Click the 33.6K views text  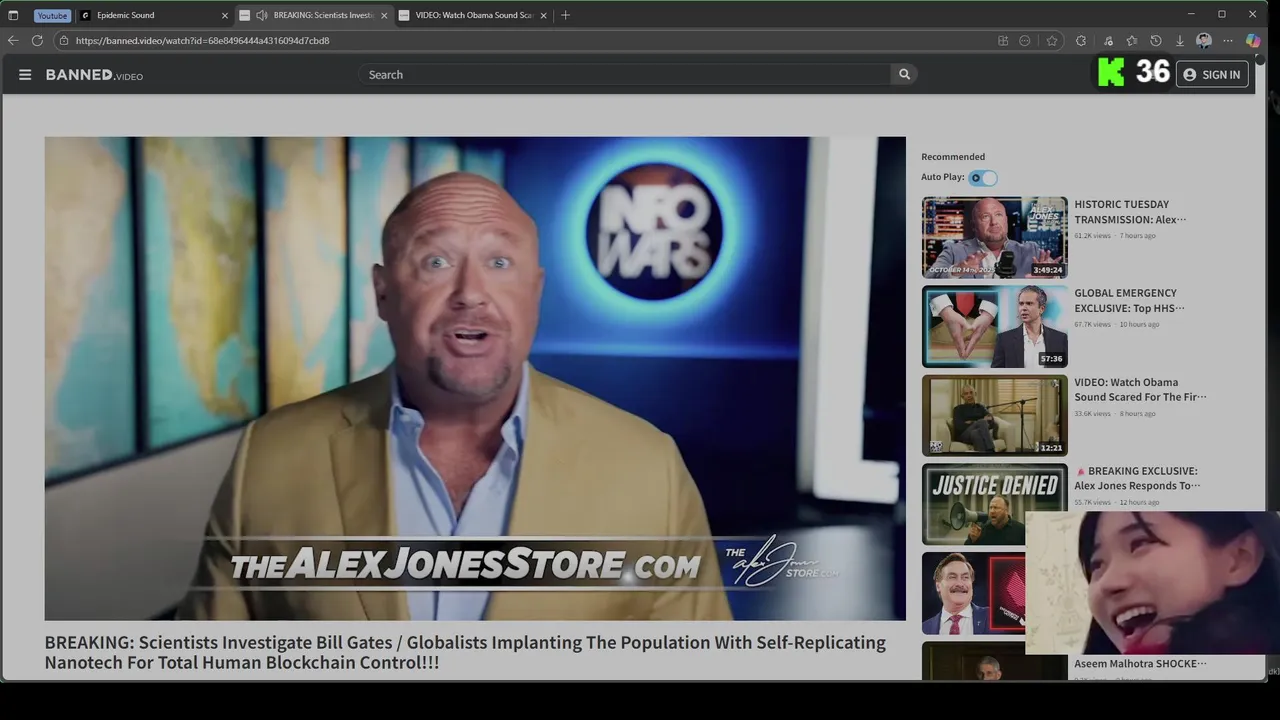tap(1092, 414)
